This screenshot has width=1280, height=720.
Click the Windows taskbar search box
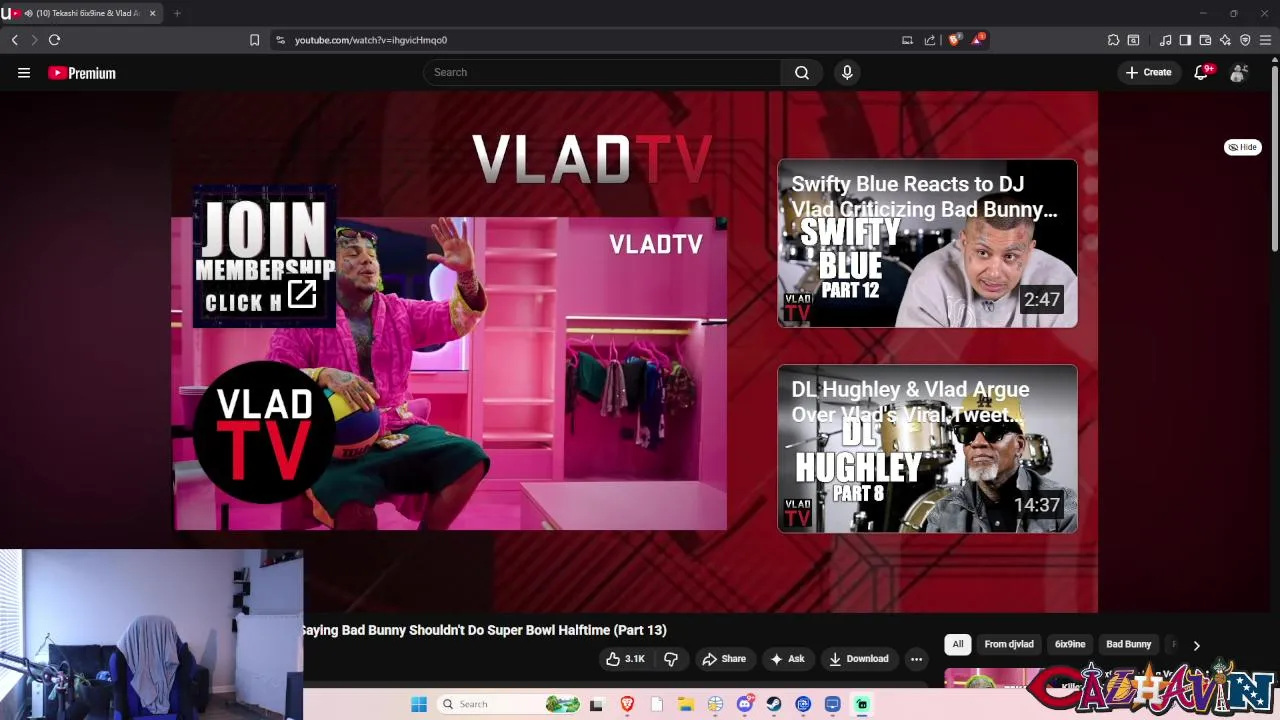(x=510, y=704)
